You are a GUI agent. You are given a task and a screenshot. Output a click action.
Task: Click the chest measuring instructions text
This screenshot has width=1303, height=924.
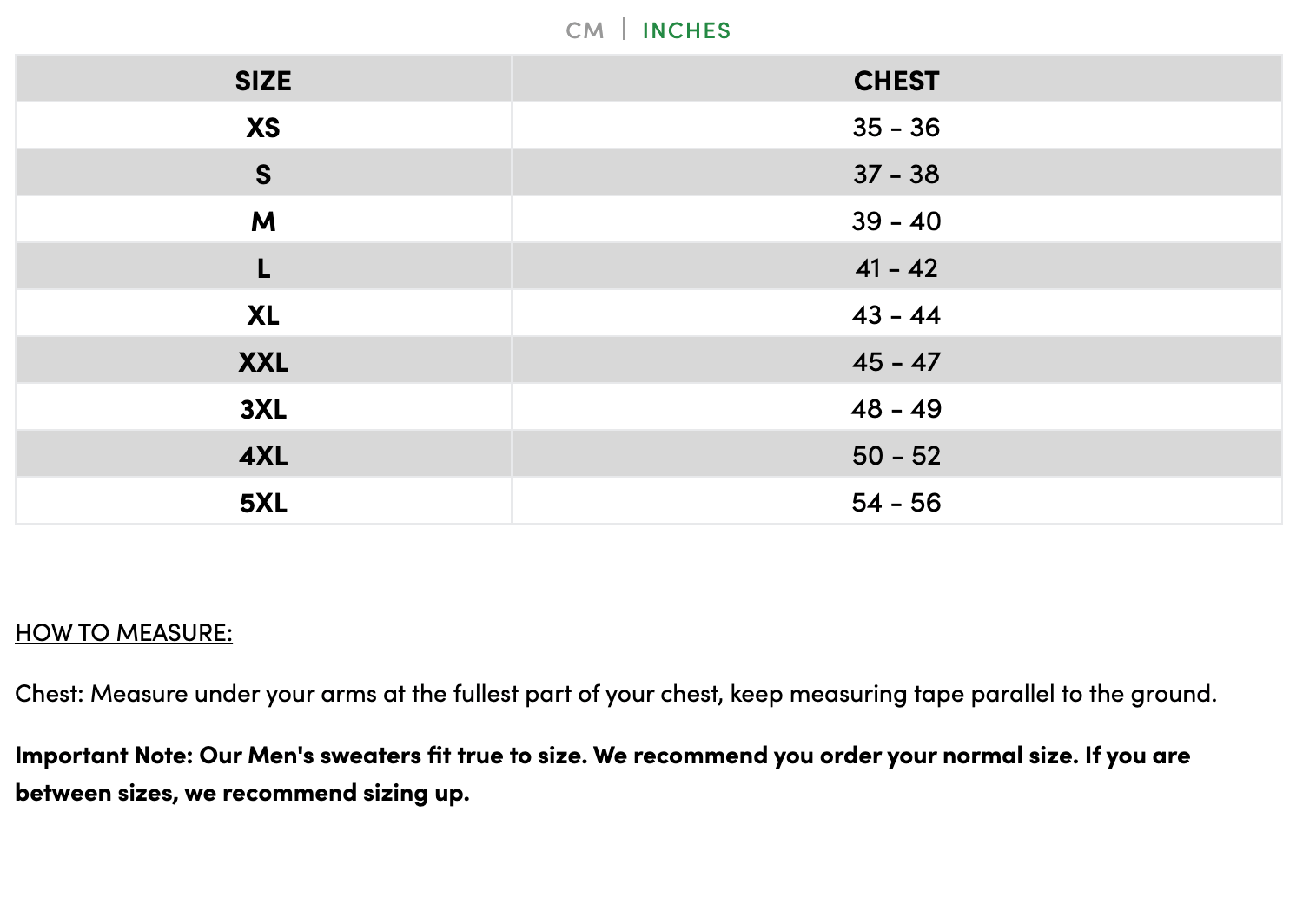616,694
